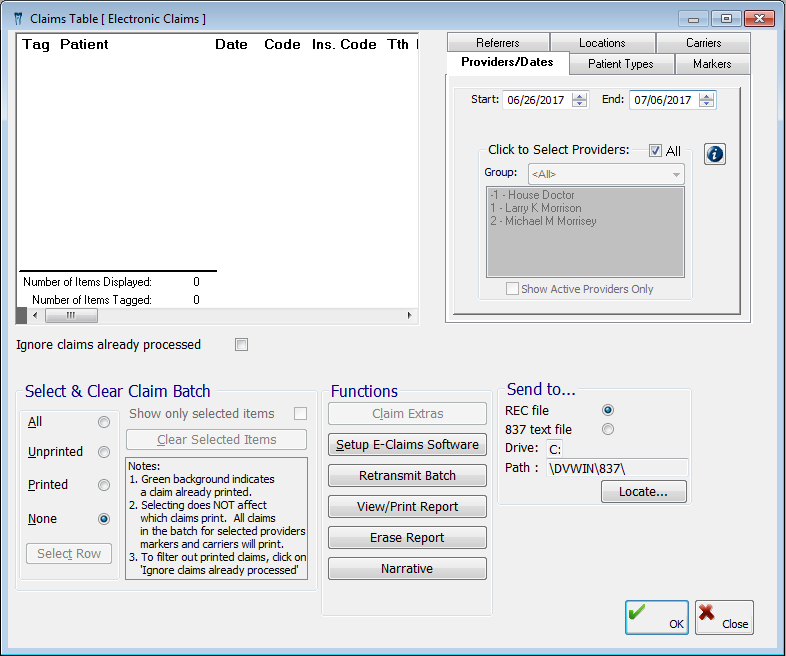Click the Drive input field

coord(554,448)
